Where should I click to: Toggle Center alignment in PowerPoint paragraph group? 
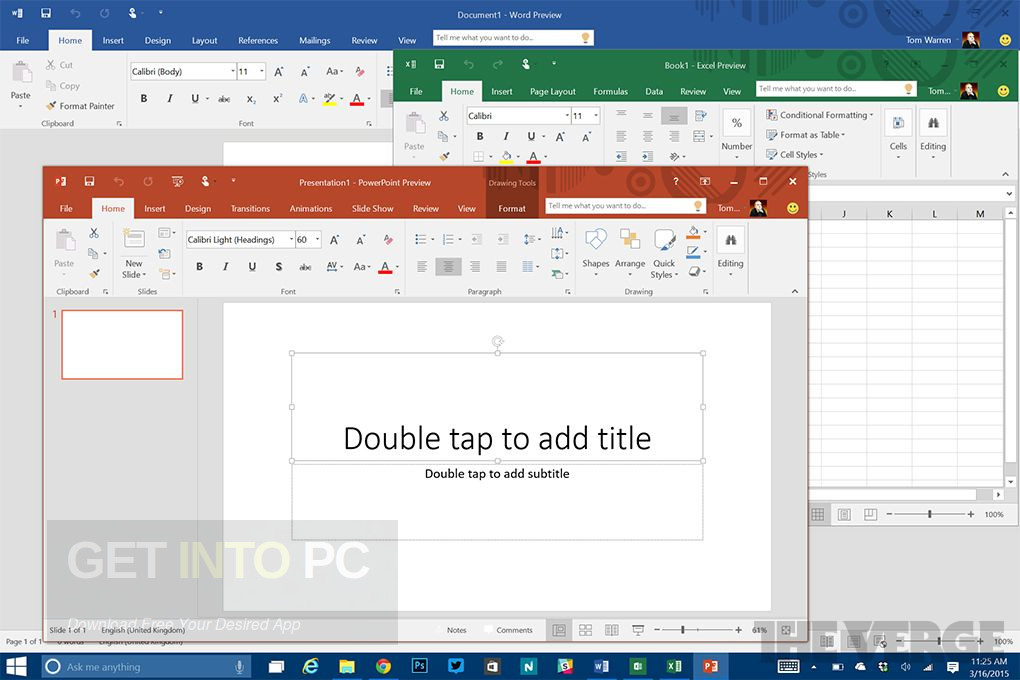click(448, 266)
